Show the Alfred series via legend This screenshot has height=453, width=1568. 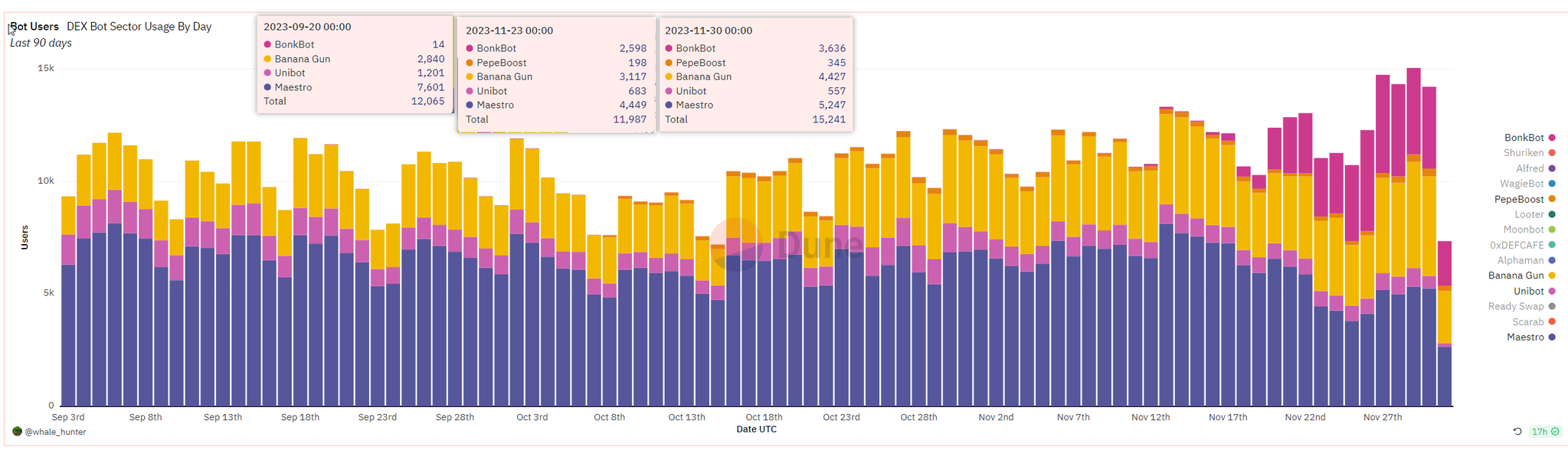coord(1530,168)
